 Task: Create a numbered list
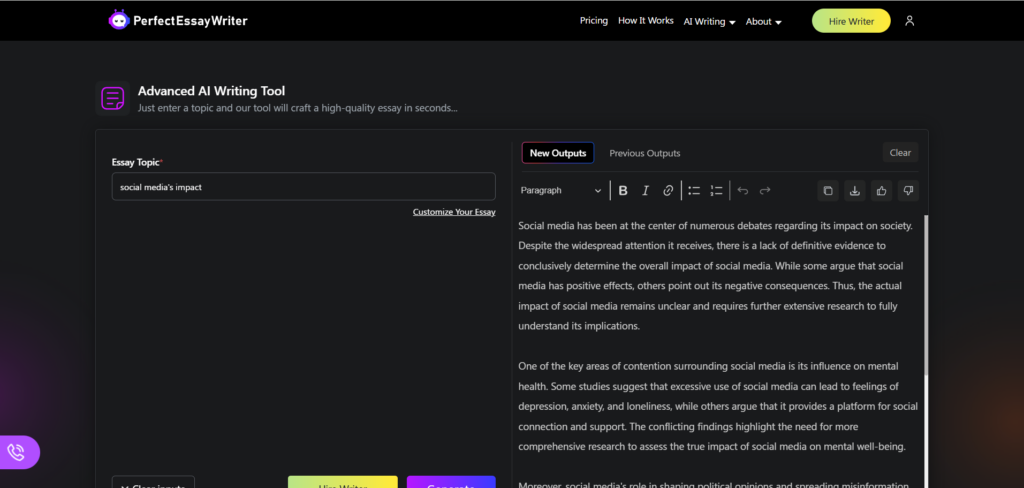(x=716, y=190)
